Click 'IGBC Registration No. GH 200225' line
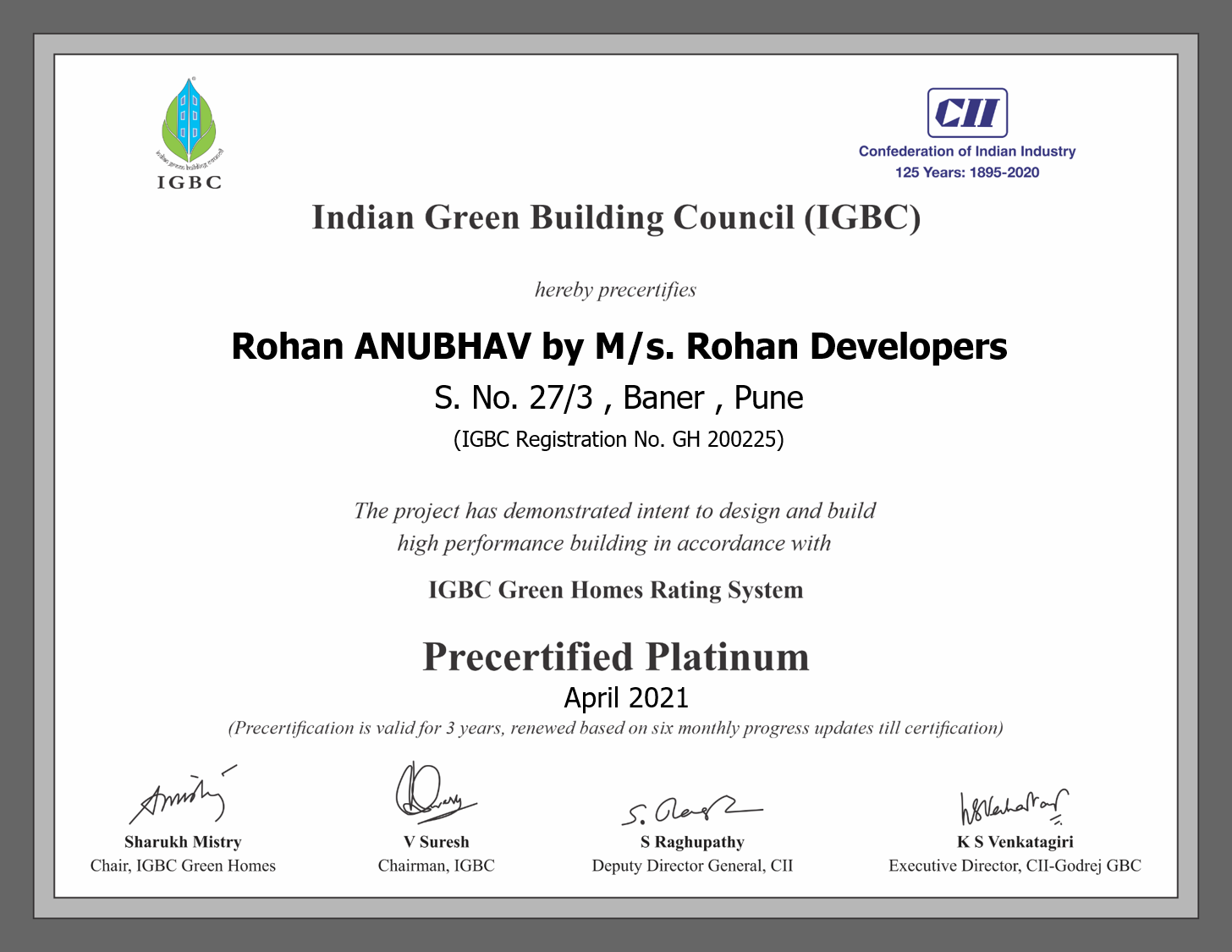 (x=619, y=439)
